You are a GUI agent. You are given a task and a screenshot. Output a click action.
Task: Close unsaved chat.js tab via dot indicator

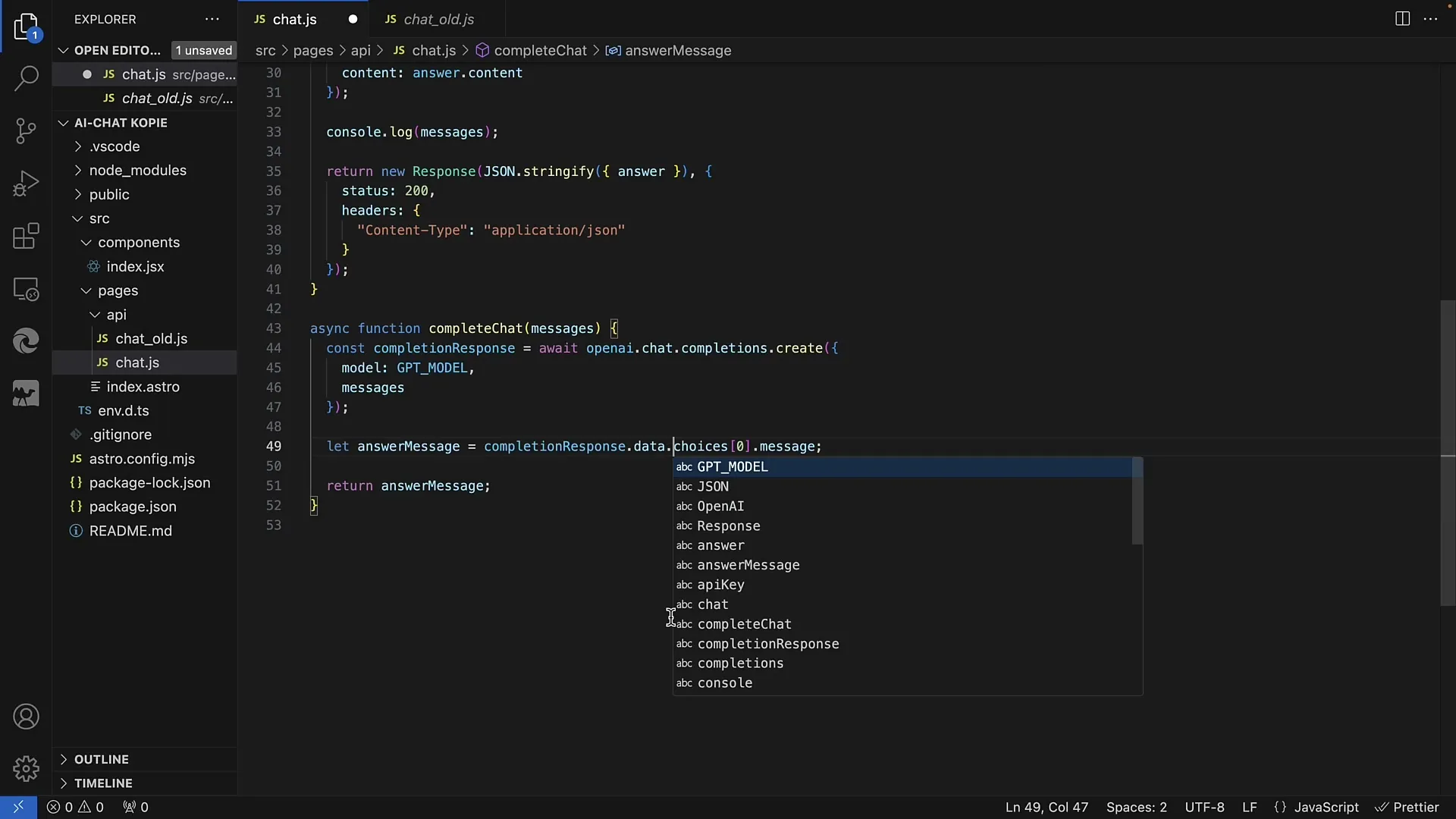point(353,20)
